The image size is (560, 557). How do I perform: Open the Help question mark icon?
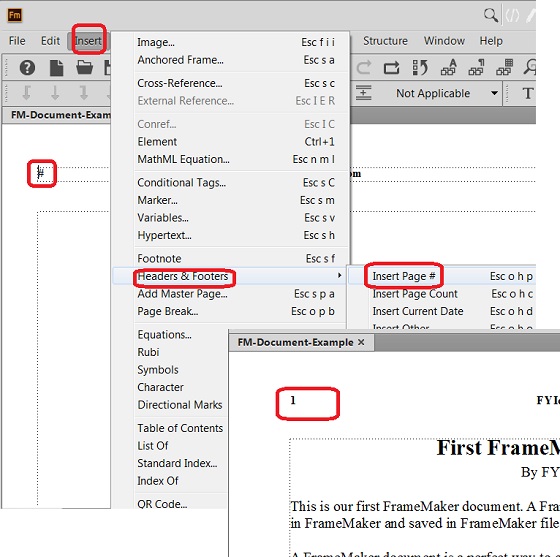click(x=27, y=67)
